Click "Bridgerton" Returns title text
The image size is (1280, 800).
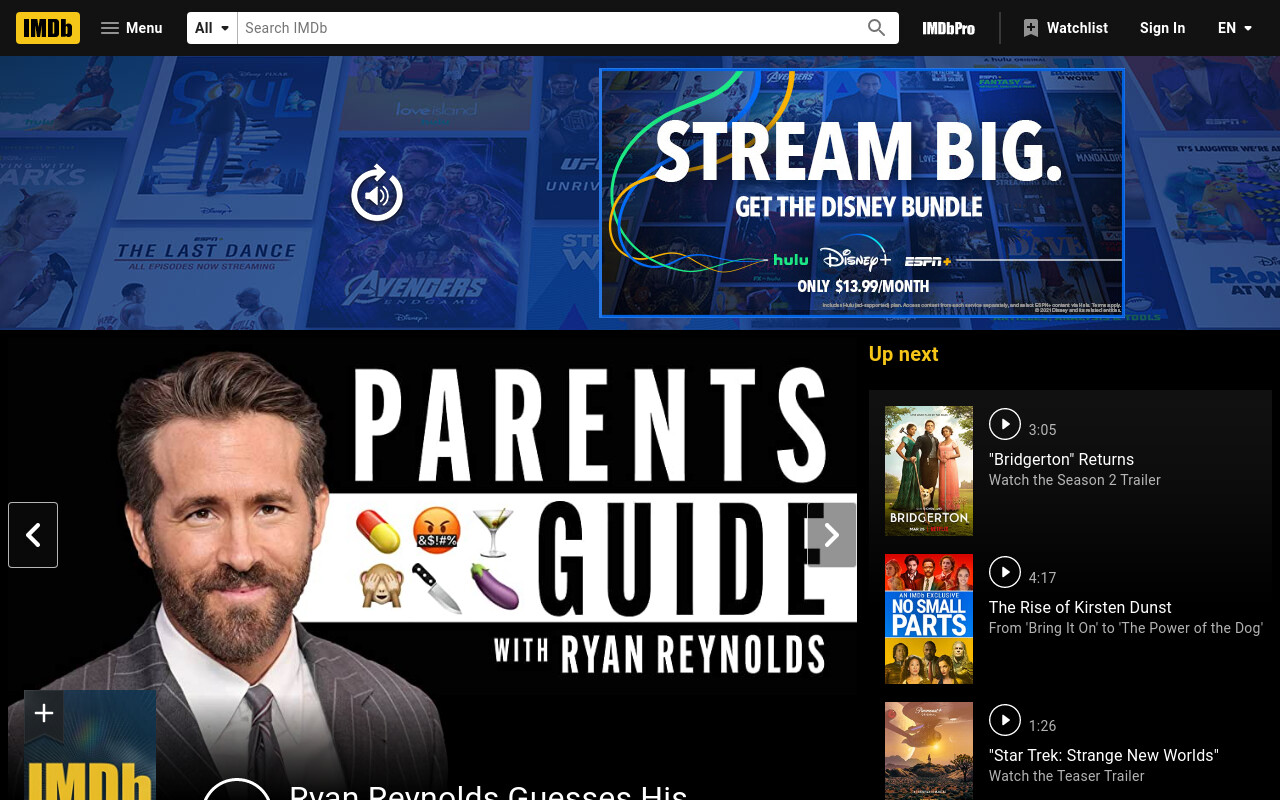point(1061,460)
